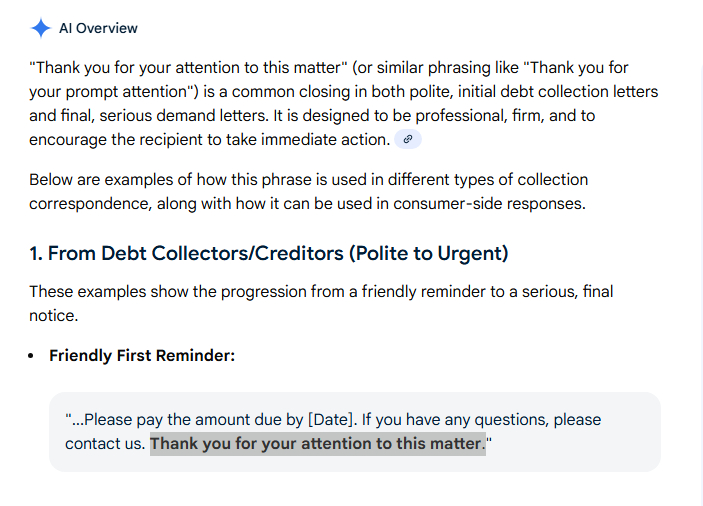This screenshot has width=703, height=506.
Task: Click the bullet dot before Friendly First Reminder
Action: (33, 355)
